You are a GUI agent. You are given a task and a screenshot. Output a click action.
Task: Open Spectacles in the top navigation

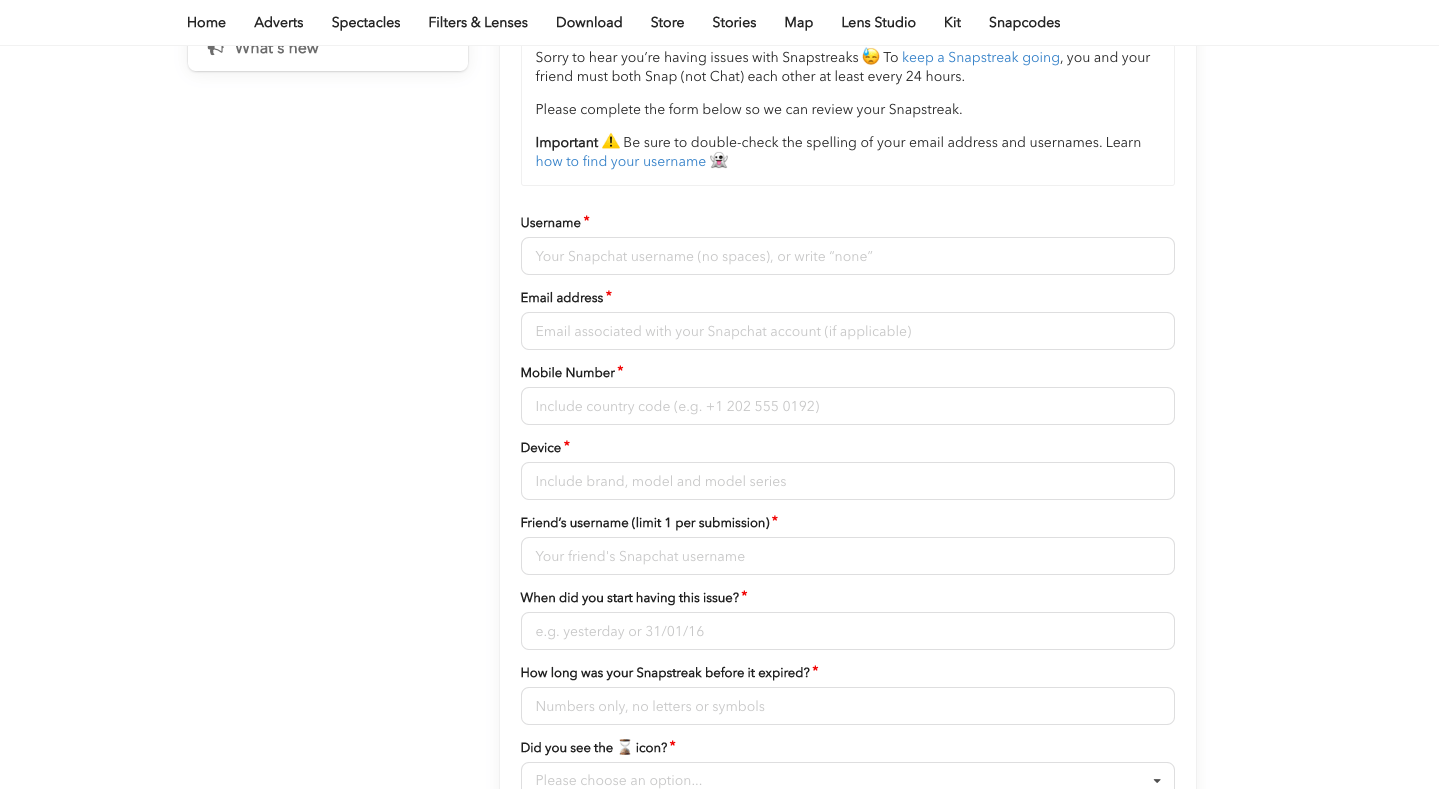point(366,22)
